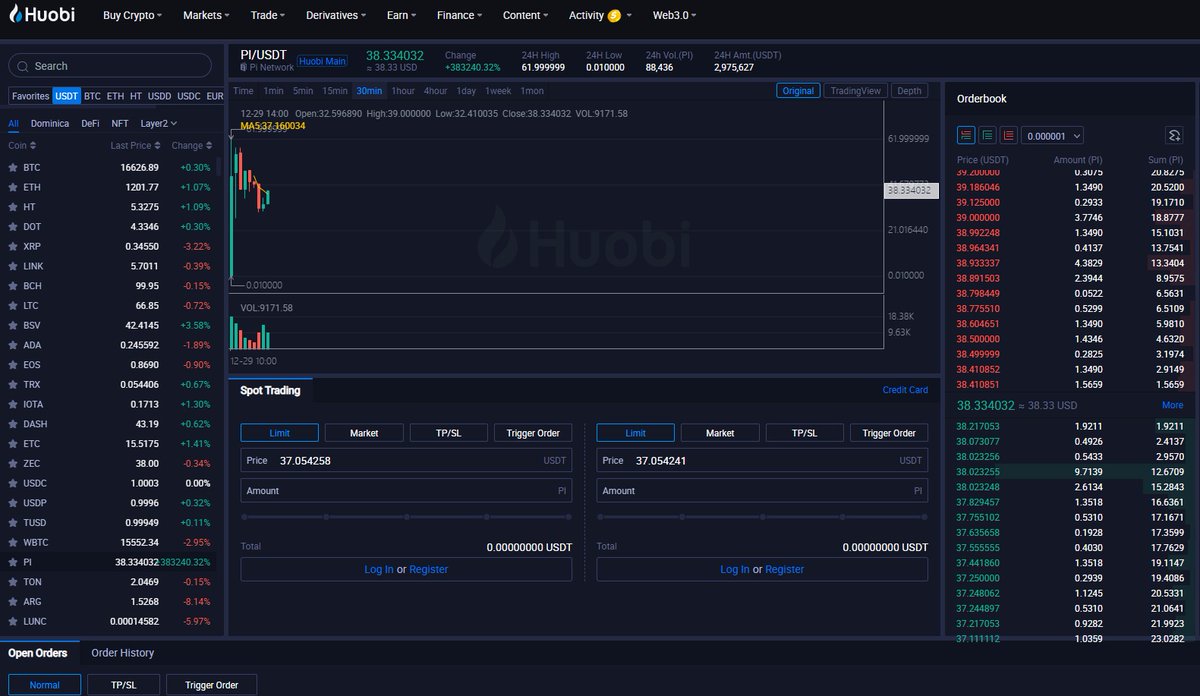
Task: Show sell orders only in orderbook
Action: (1009, 135)
